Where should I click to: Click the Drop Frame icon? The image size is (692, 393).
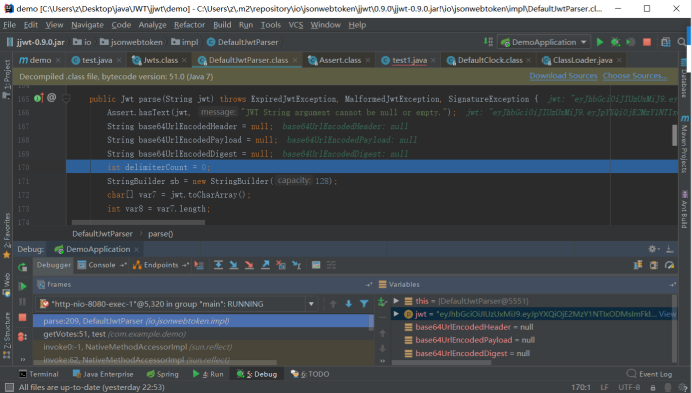tap(281, 265)
